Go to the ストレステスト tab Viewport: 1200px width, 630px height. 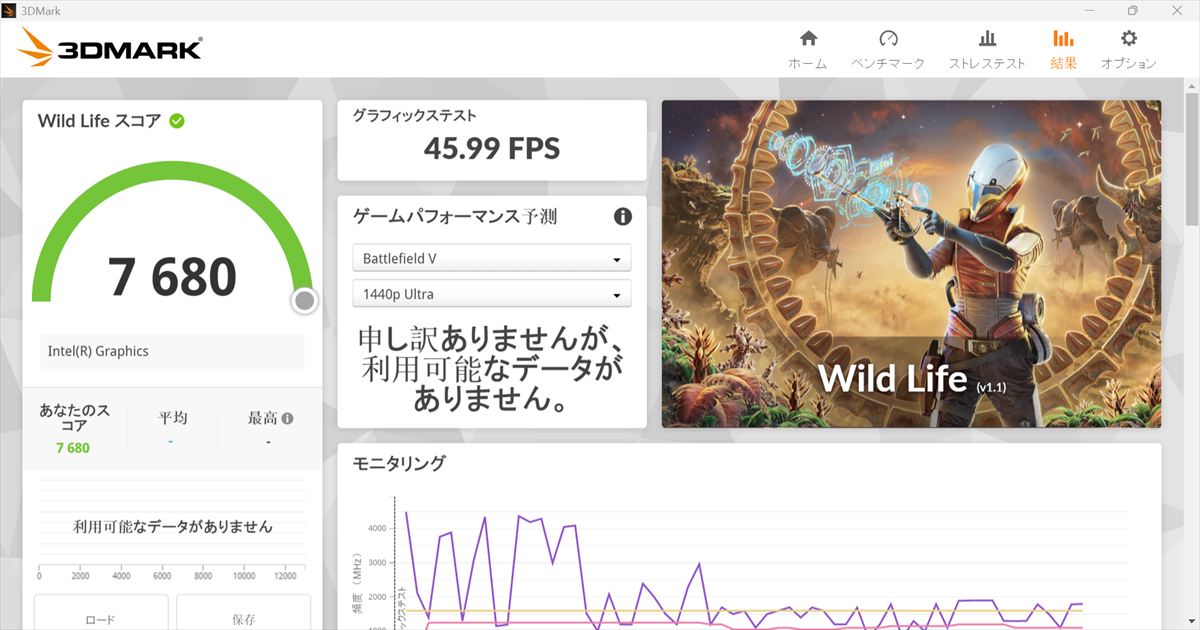pyautogui.click(x=987, y=49)
